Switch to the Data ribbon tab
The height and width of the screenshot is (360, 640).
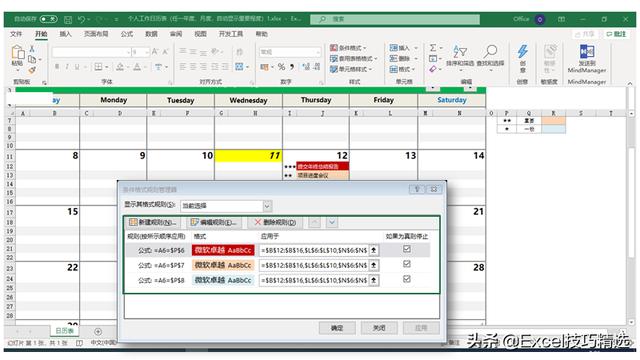(151, 34)
